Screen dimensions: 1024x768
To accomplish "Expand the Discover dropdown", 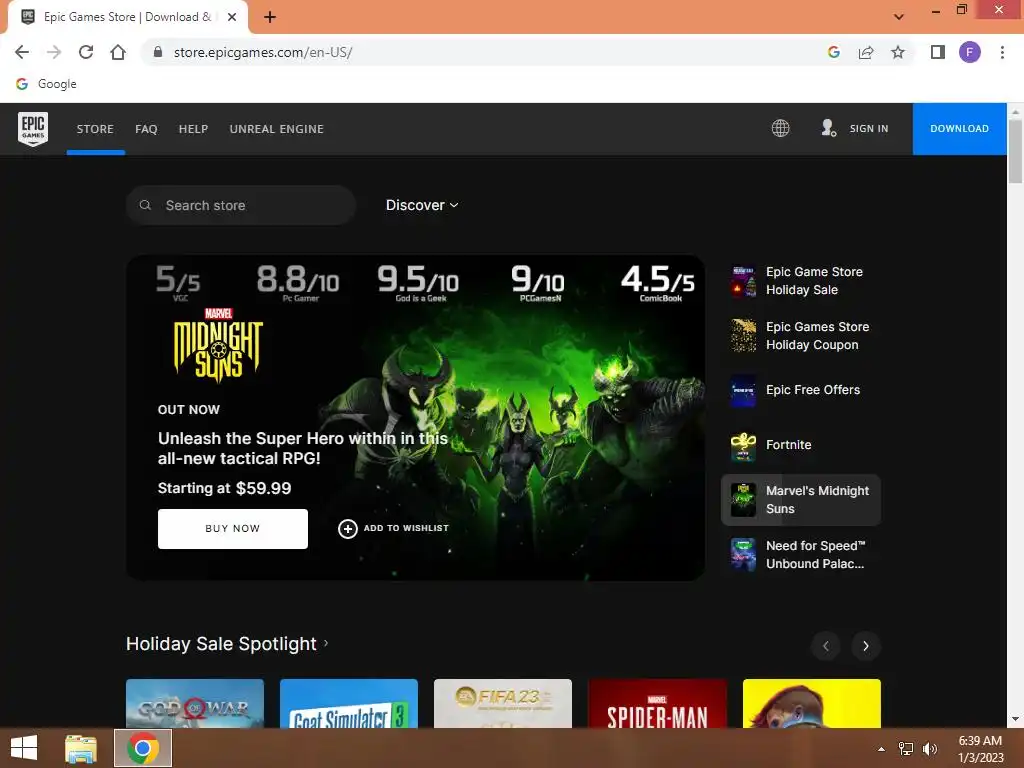I will click(422, 205).
